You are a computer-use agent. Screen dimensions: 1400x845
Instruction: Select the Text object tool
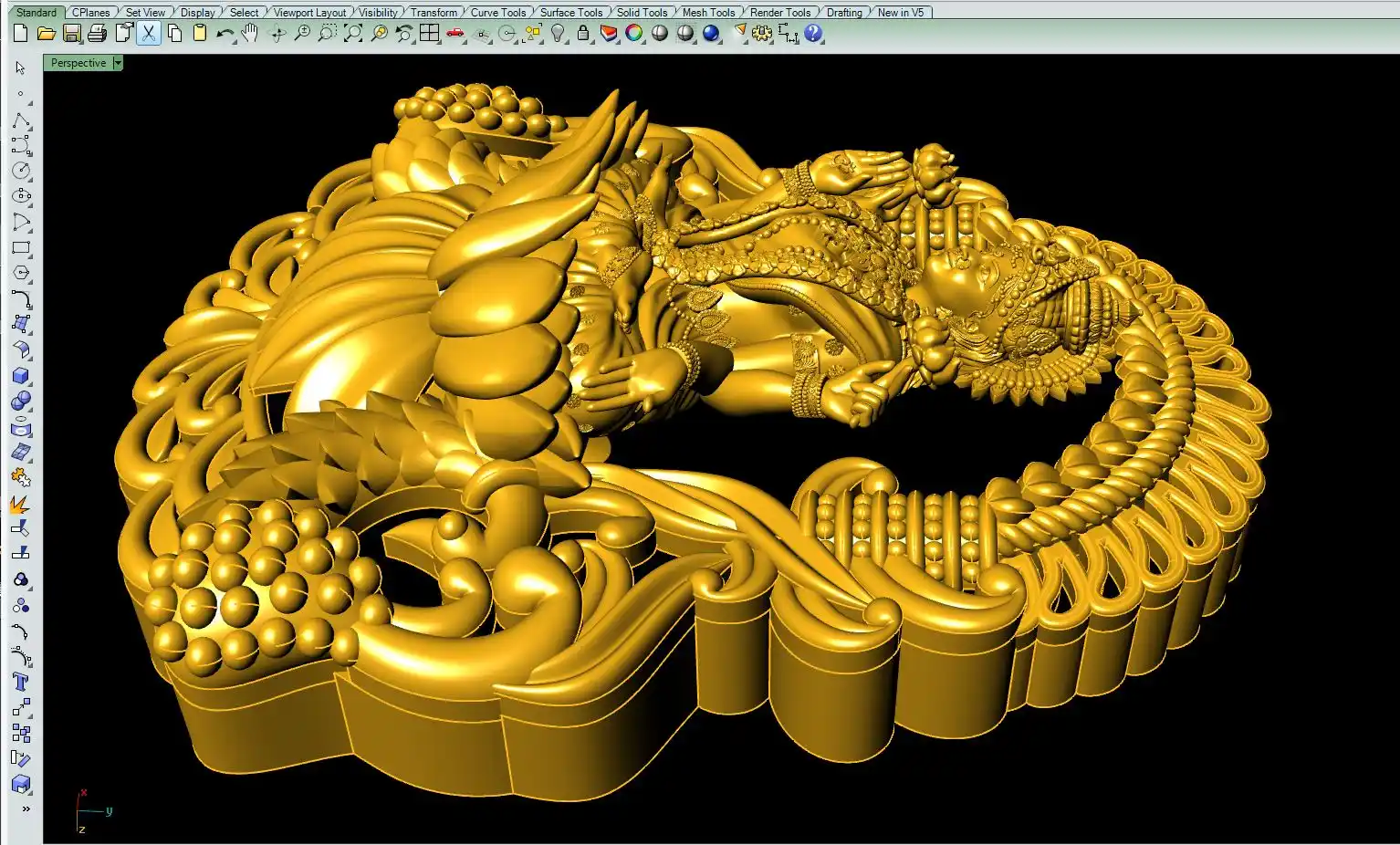pyautogui.click(x=21, y=682)
